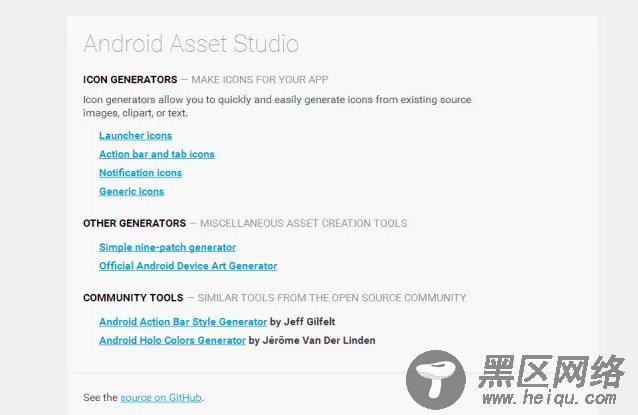Open Android Action Bar Style Generator link
The image size is (638, 415).
[x=183, y=322]
